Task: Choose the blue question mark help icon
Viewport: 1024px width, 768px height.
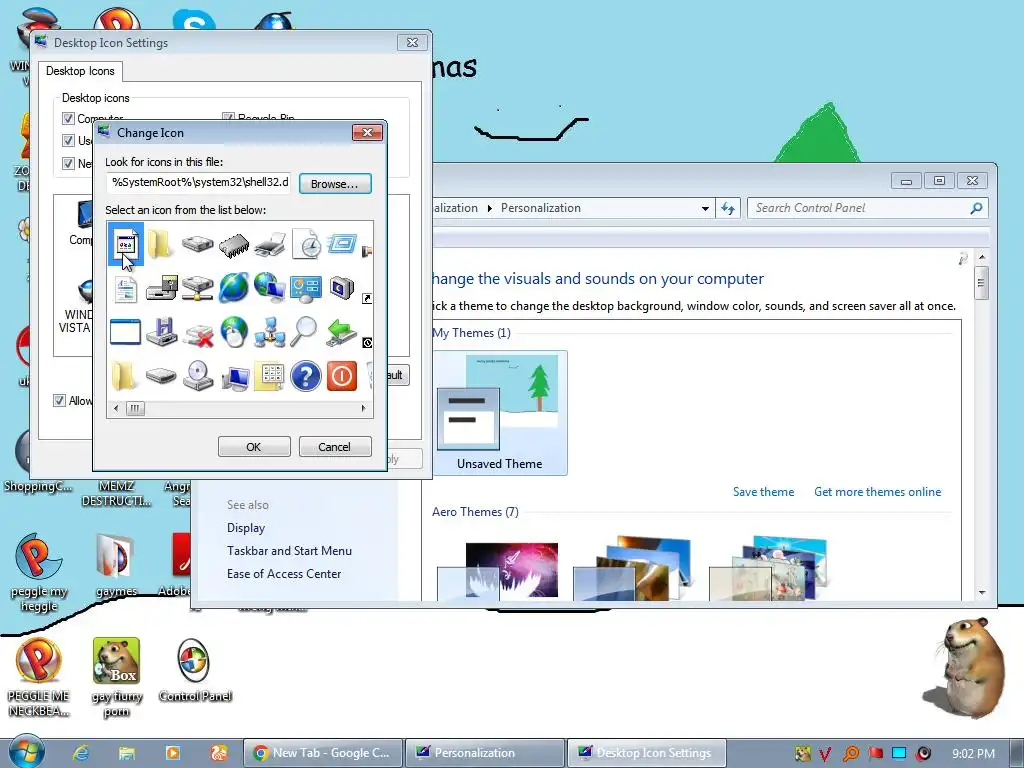Action: [x=306, y=376]
